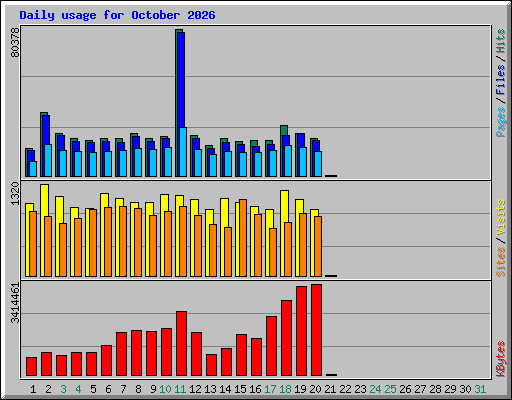Click the Pages legend label
Screen dimensions: 512x400
(500, 122)
